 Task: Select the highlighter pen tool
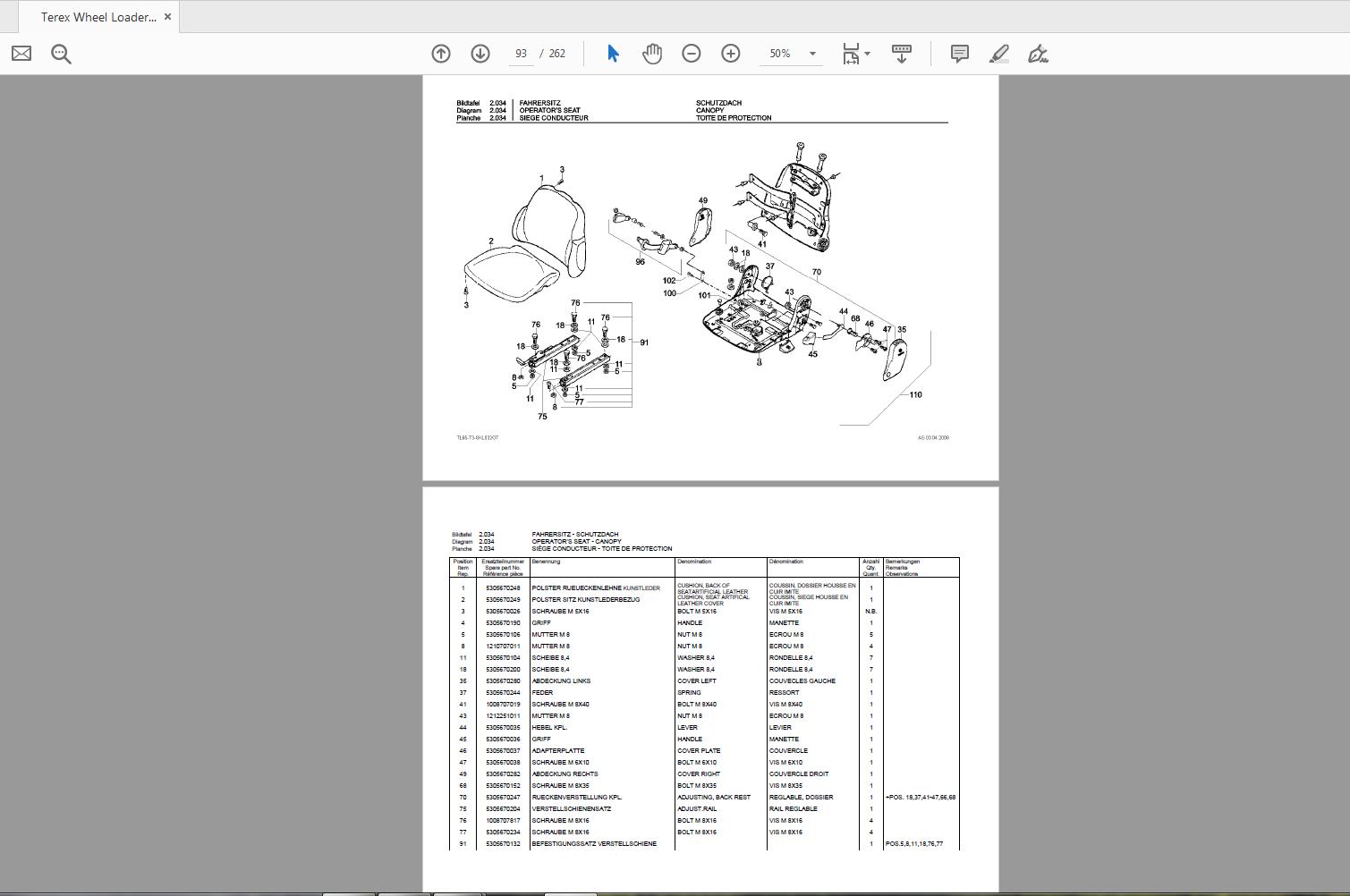click(x=999, y=54)
